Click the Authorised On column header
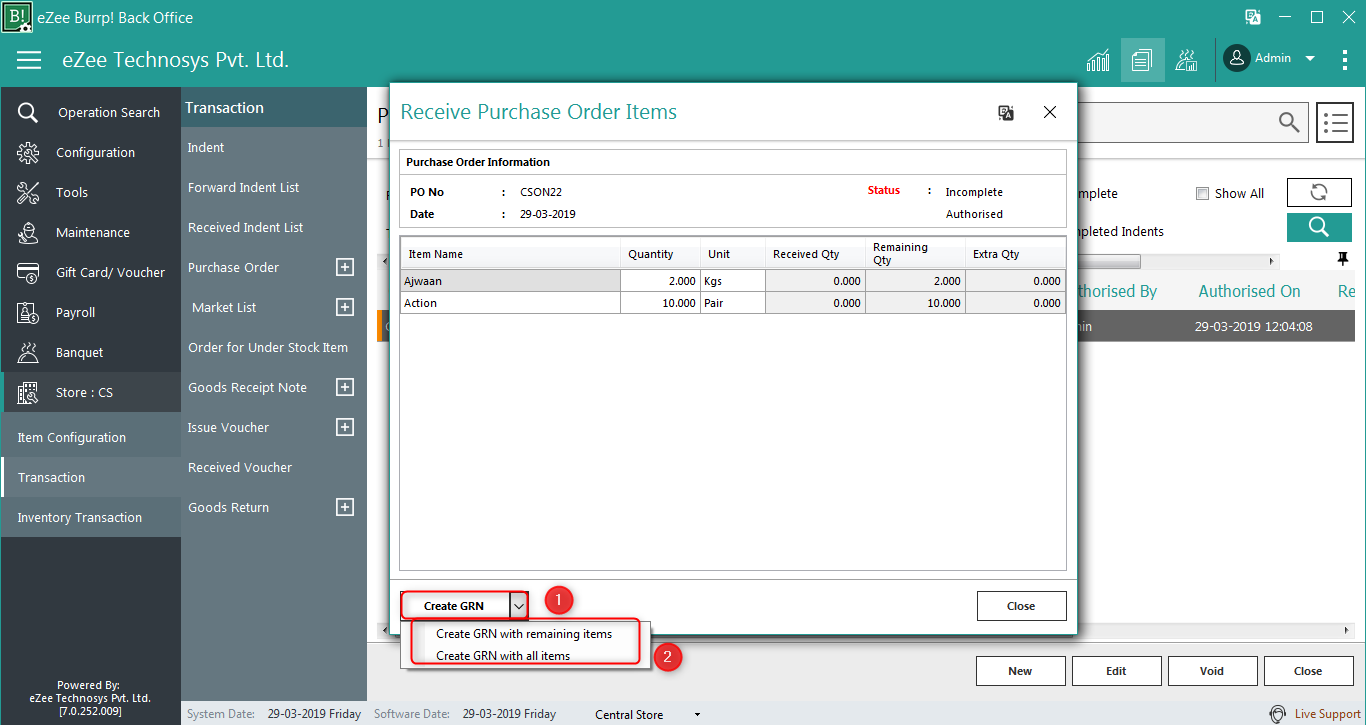This screenshot has width=1366, height=725. click(1249, 291)
